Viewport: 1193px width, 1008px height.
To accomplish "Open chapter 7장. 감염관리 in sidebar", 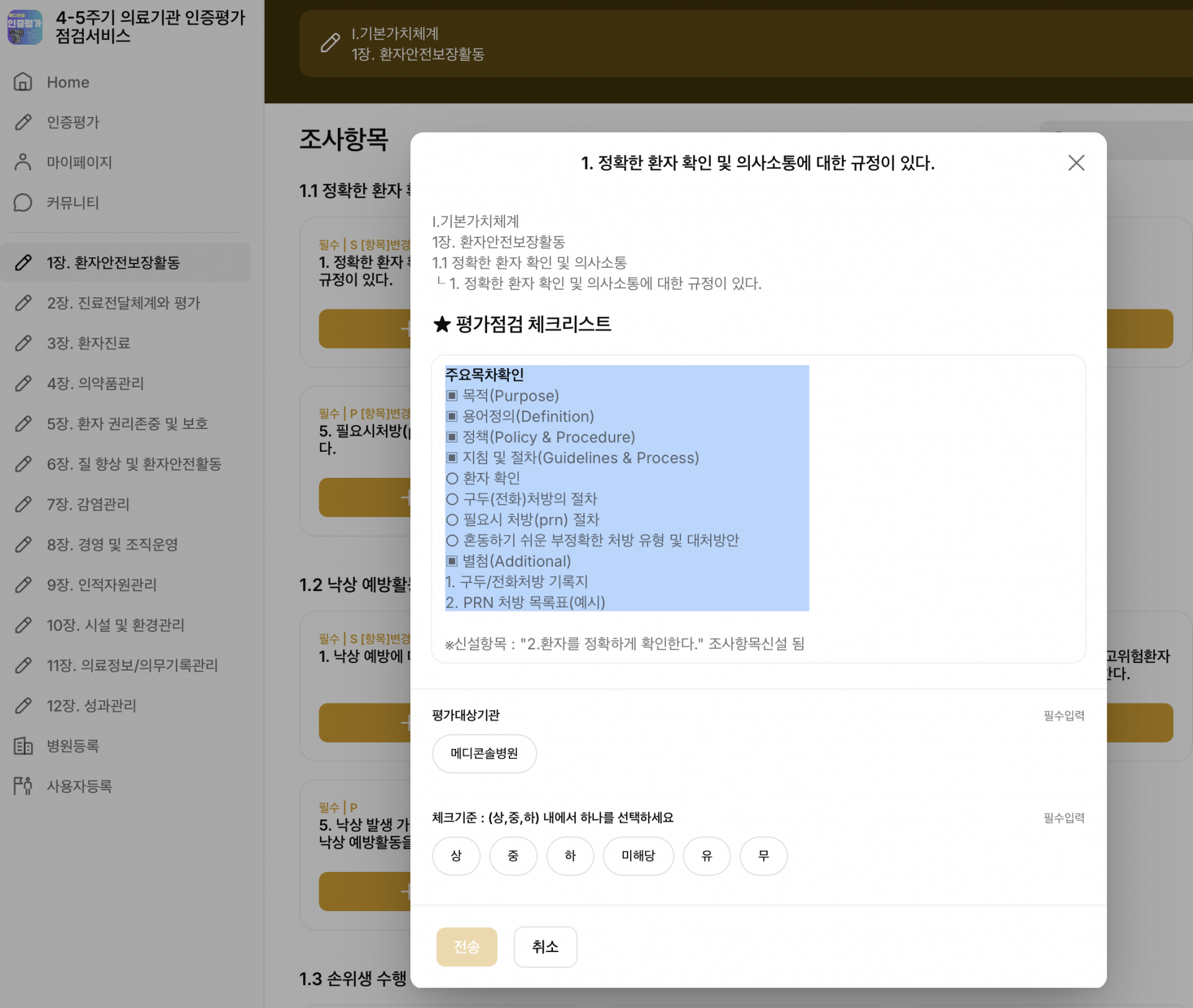I will tap(88, 504).
